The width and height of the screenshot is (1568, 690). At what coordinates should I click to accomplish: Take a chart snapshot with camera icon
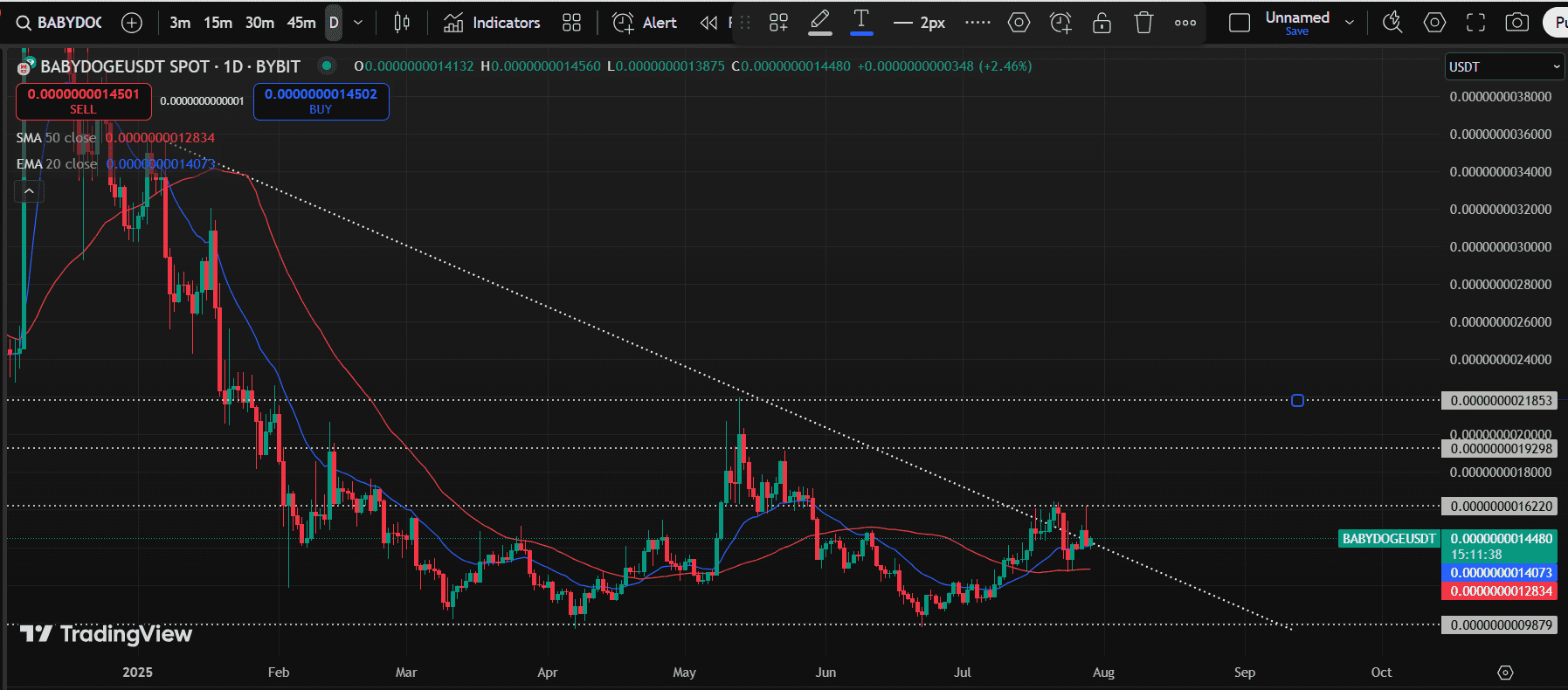[1517, 23]
